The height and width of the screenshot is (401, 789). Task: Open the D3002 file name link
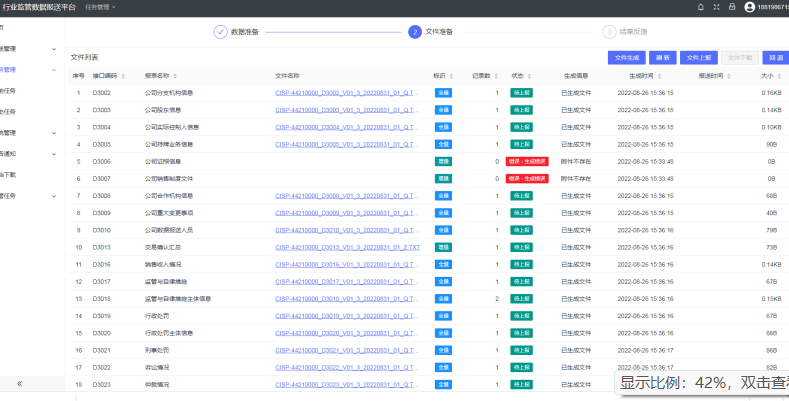[347, 93]
